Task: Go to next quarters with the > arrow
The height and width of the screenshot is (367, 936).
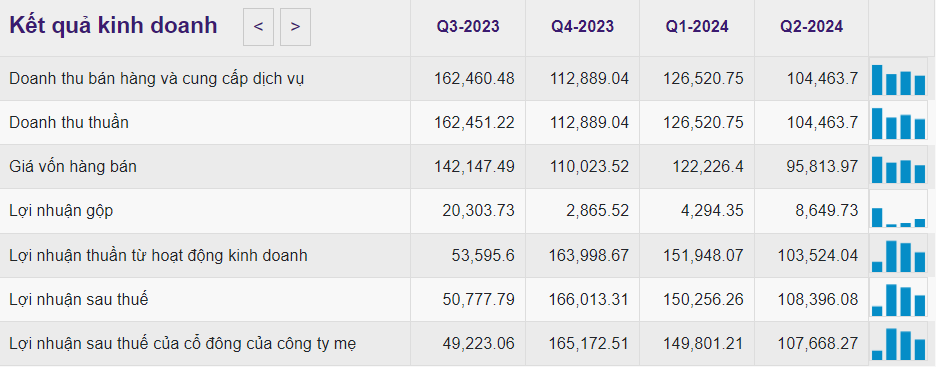Action: point(295,27)
